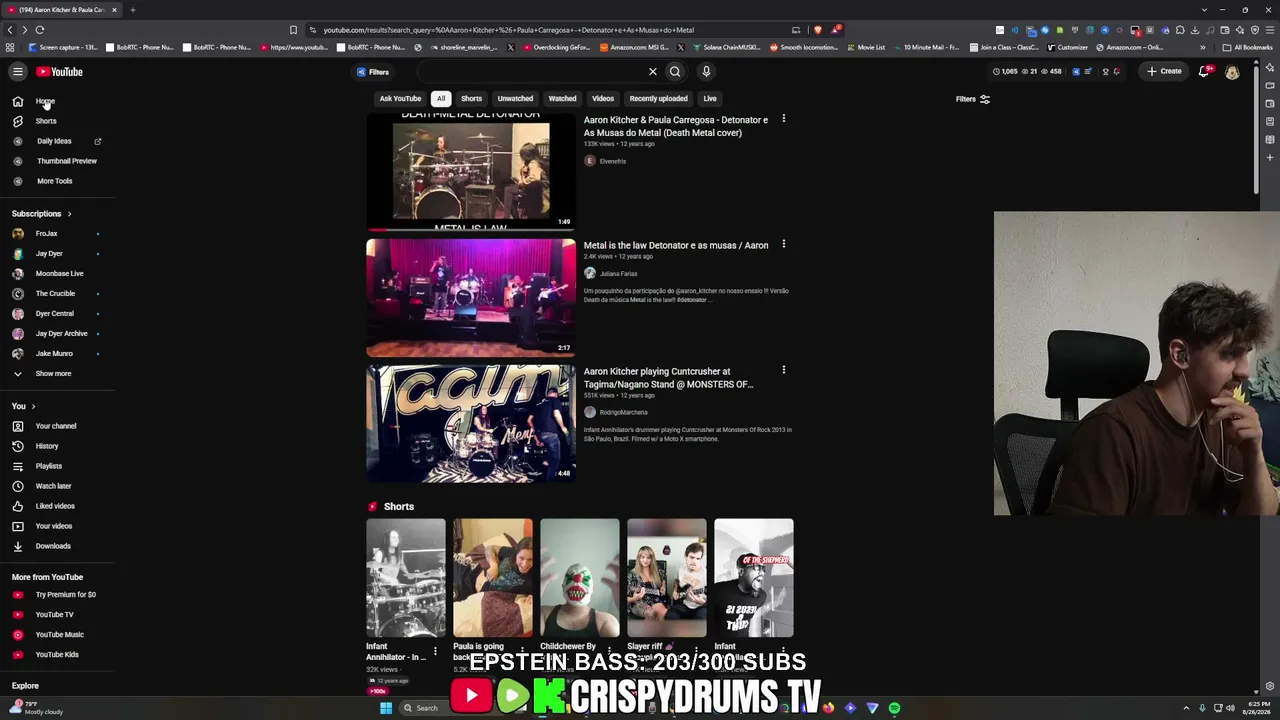Clear the YouTube search box
The width and height of the screenshot is (1280, 720).
coord(653,72)
